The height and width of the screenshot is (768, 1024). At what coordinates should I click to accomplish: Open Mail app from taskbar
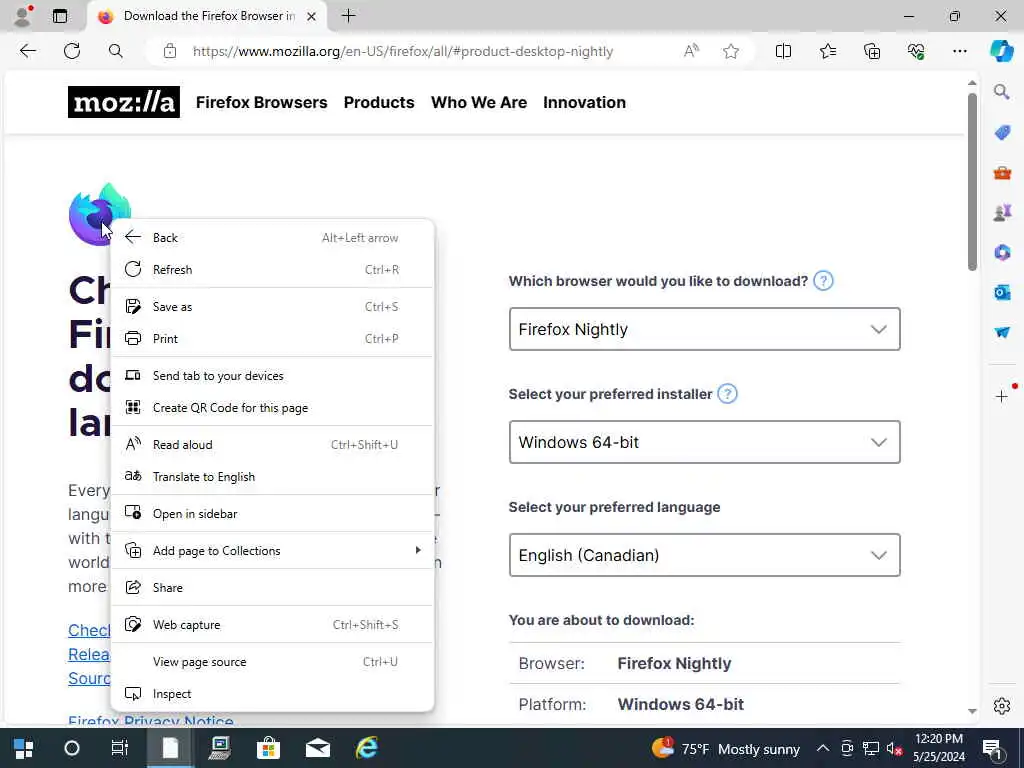317,748
